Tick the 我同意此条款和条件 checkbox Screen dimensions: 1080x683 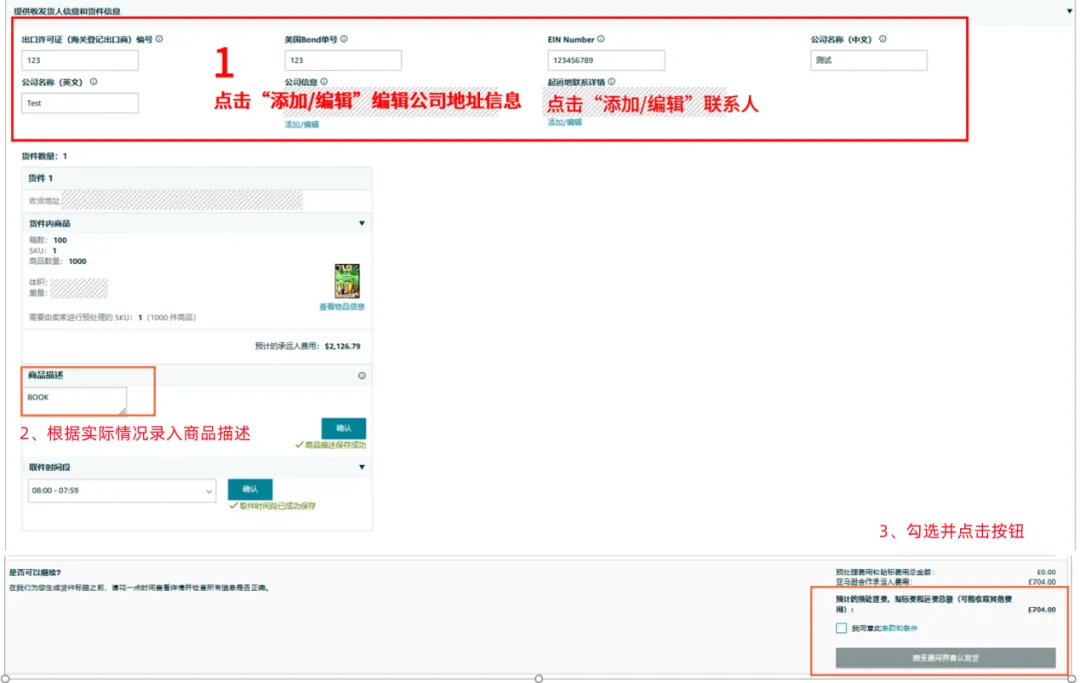pos(841,628)
